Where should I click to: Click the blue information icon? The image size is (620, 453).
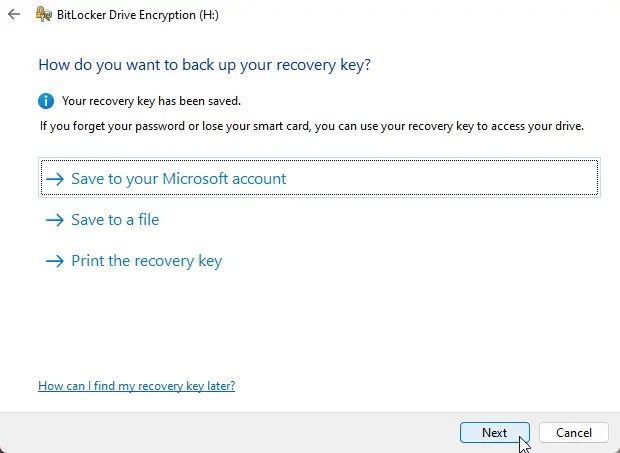tap(46, 101)
